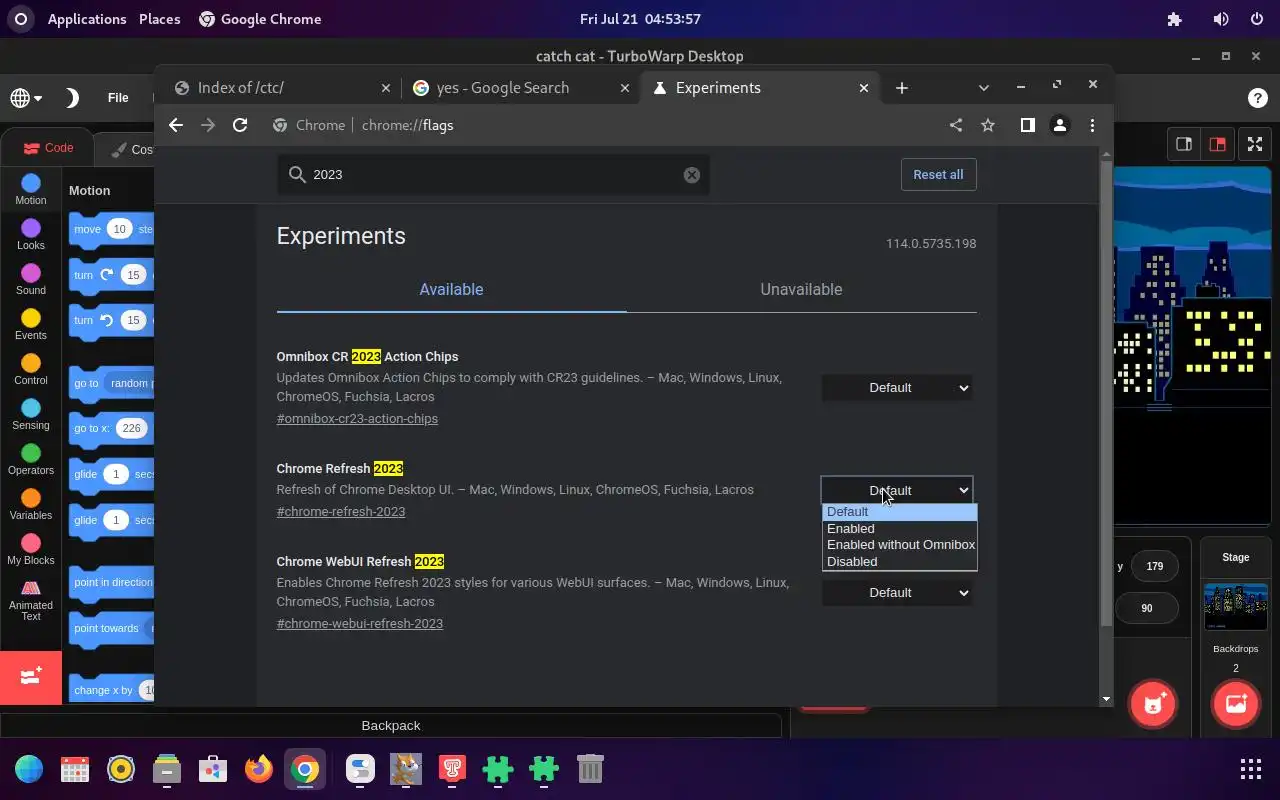The height and width of the screenshot is (800, 1280).
Task: Click TurboWarp add extension button
Action: [31, 677]
